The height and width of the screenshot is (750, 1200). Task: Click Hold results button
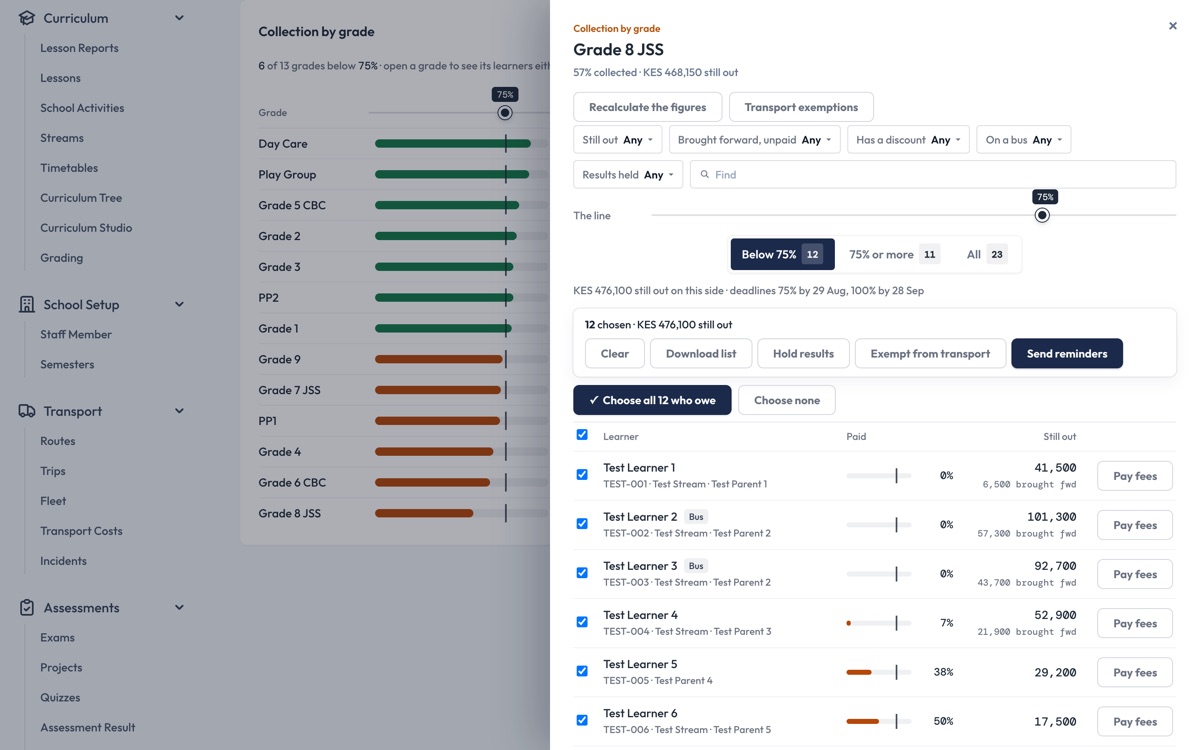(803, 353)
